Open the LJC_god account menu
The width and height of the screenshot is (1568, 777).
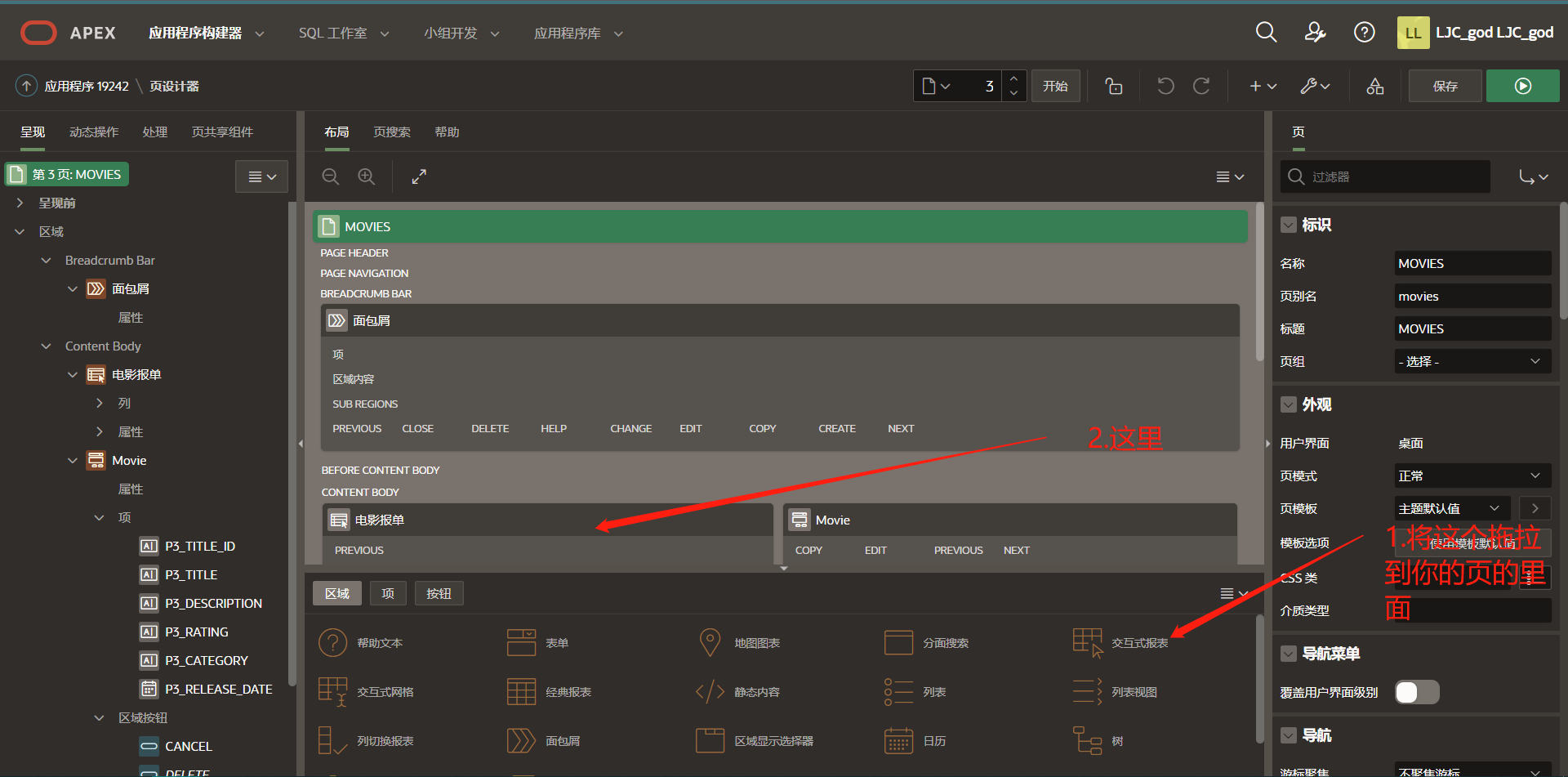[1476, 33]
